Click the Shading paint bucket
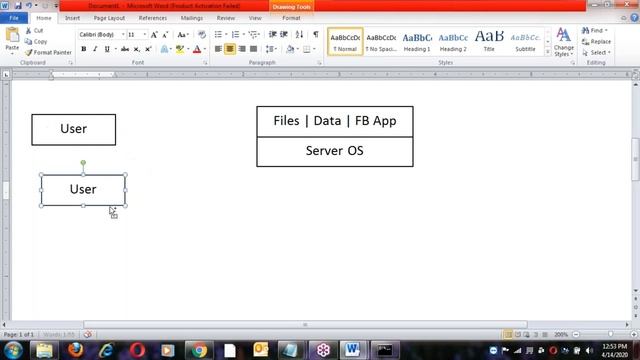This screenshot has width=640, height=360. pyautogui.click(x=290, y=49)
